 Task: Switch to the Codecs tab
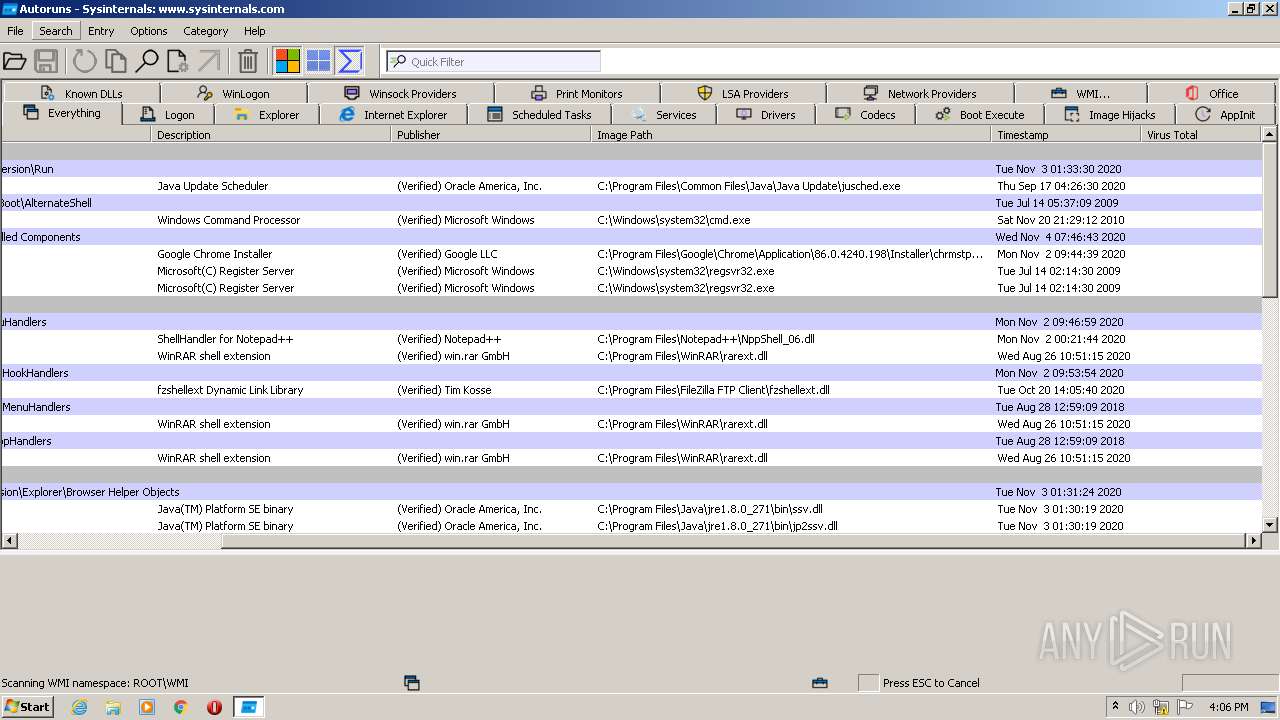[866, 115]
